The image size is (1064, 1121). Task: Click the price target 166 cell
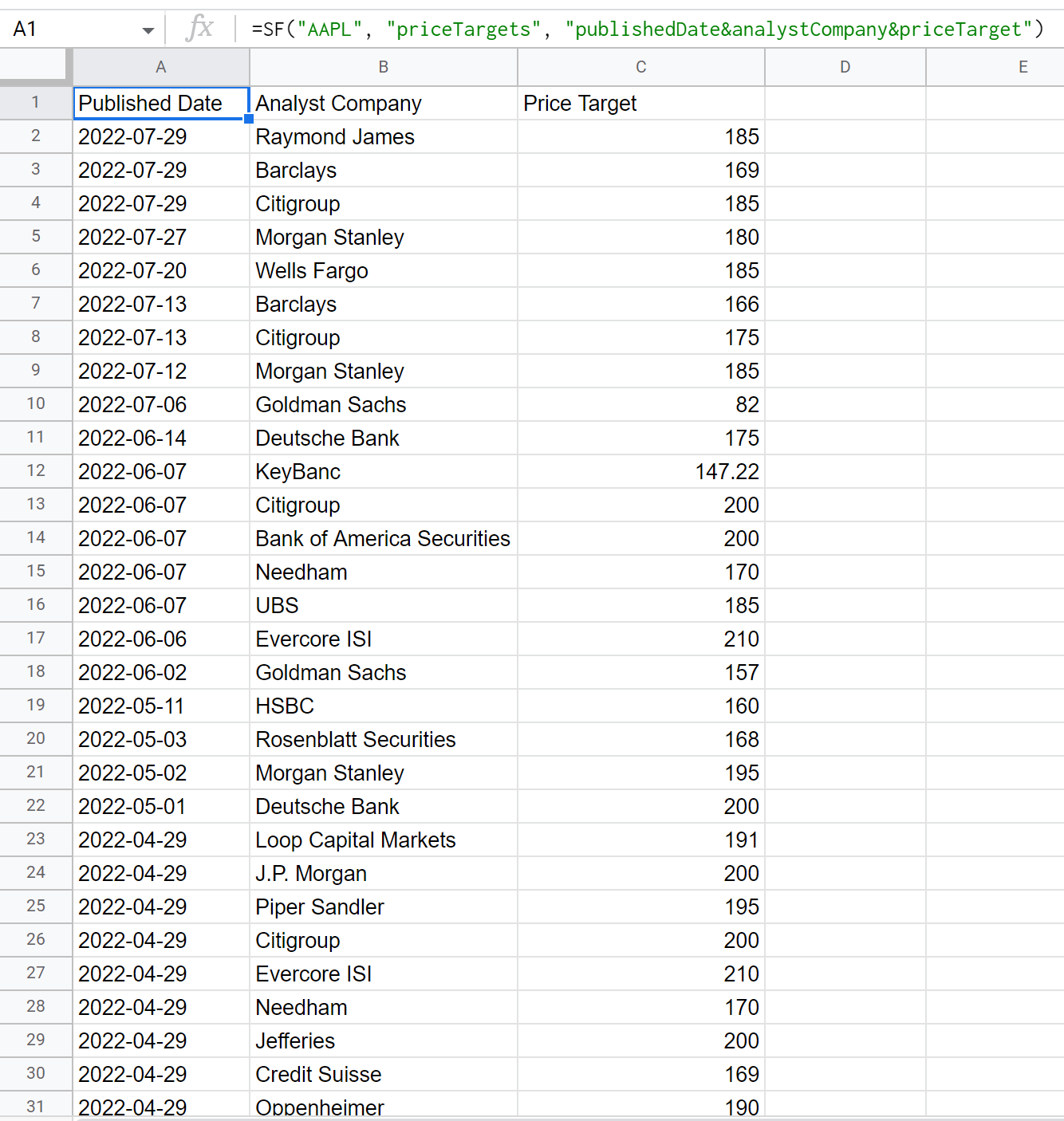(641, 304)
